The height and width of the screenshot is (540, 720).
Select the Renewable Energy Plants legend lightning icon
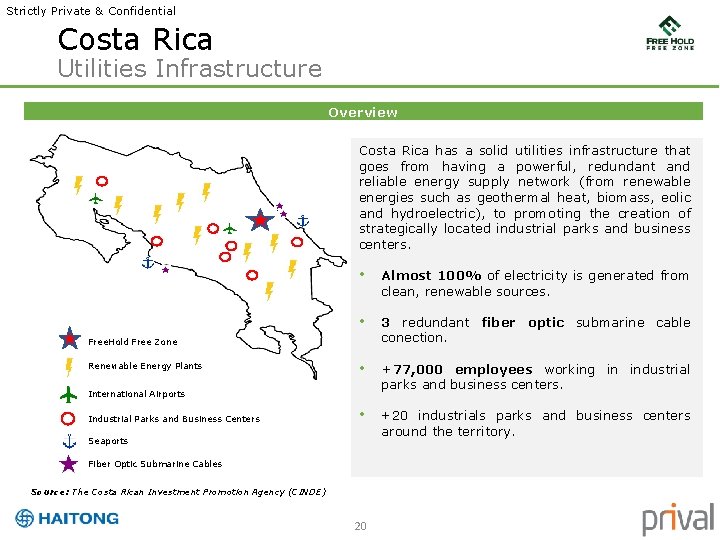pos(69,367)
